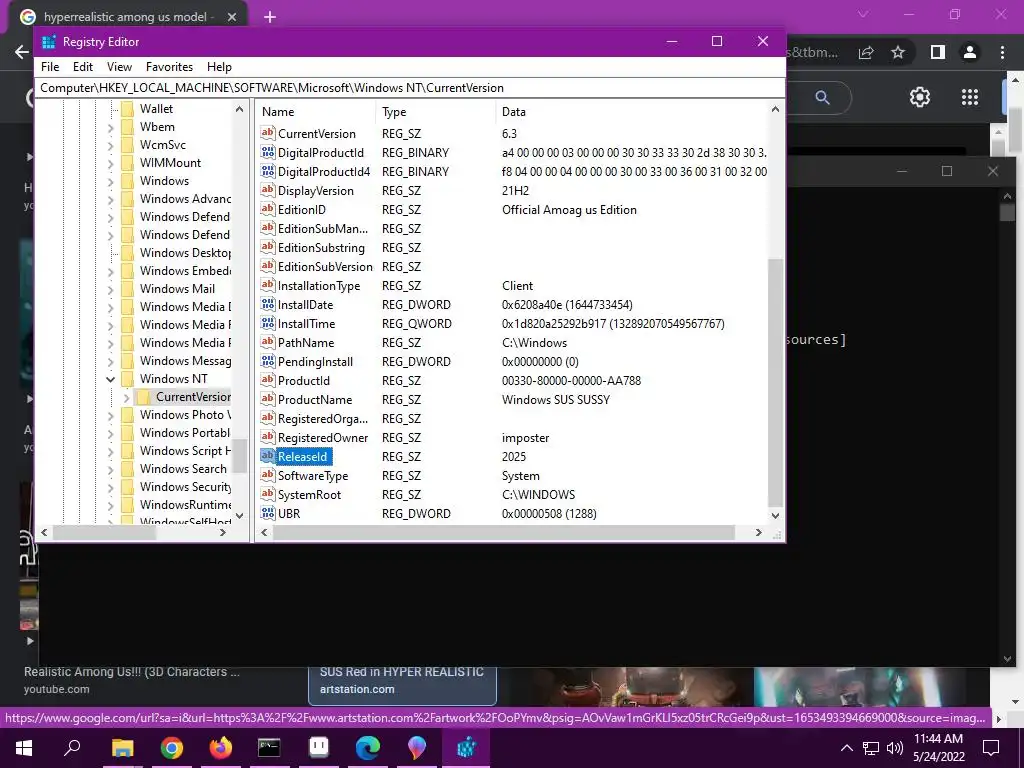Close the hyperrealistic among us Chrome tab
The height and width of the screenshot is (768, 1024).
coord(232,17)
